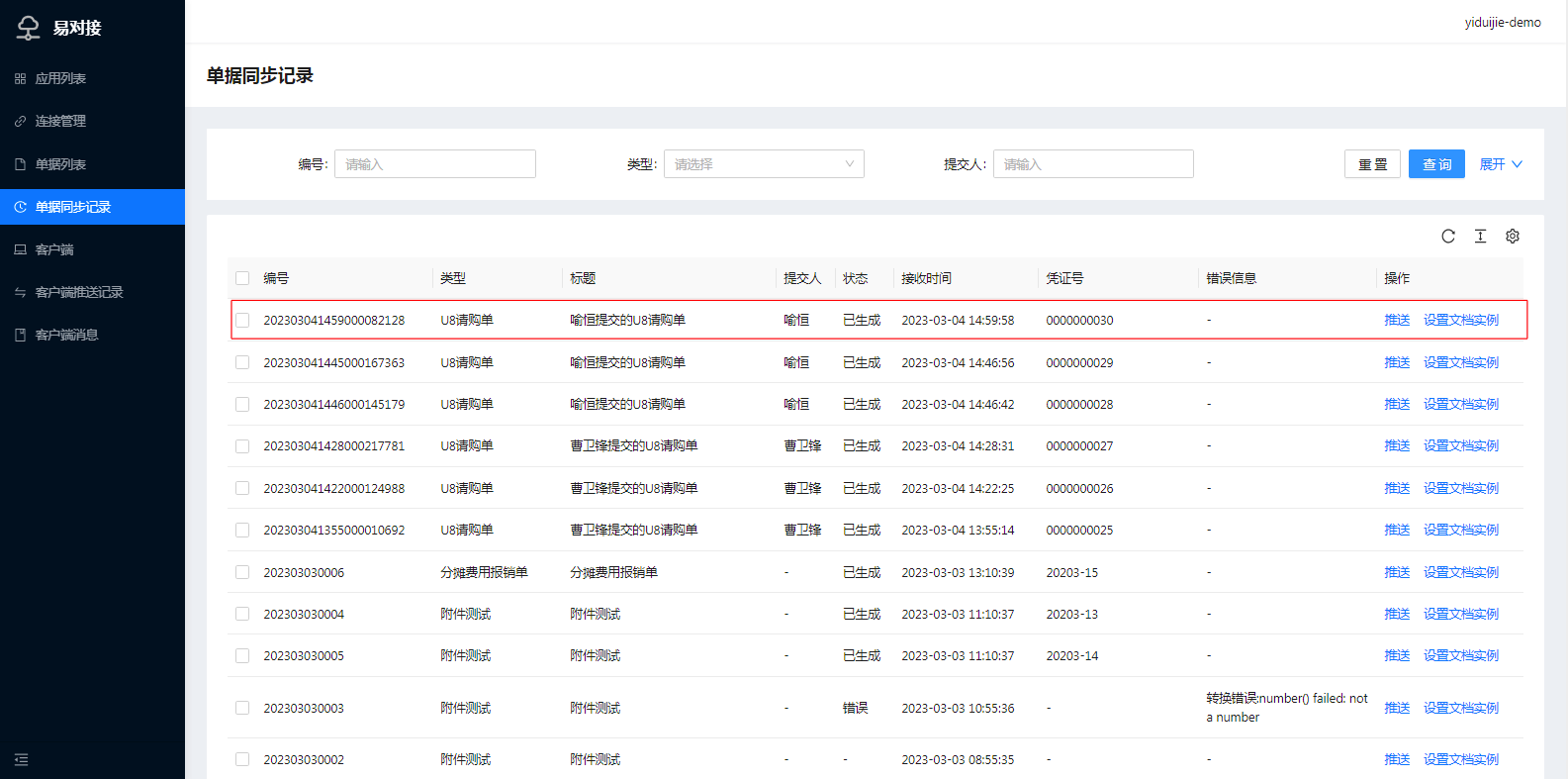This screenshot has width=1568, height=779.
Task: Open the 客户端推送记录 menu item
Action: click(92, 292)
